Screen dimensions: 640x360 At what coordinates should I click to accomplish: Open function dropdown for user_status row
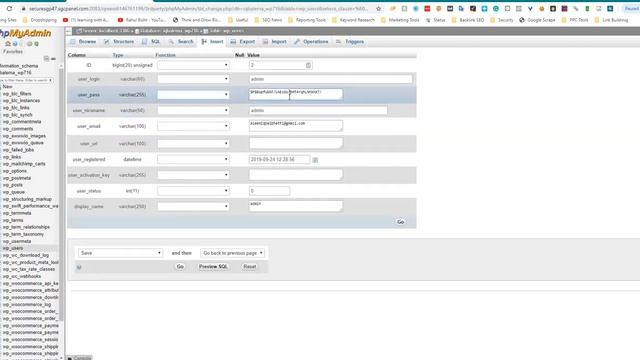pos(193,191)
